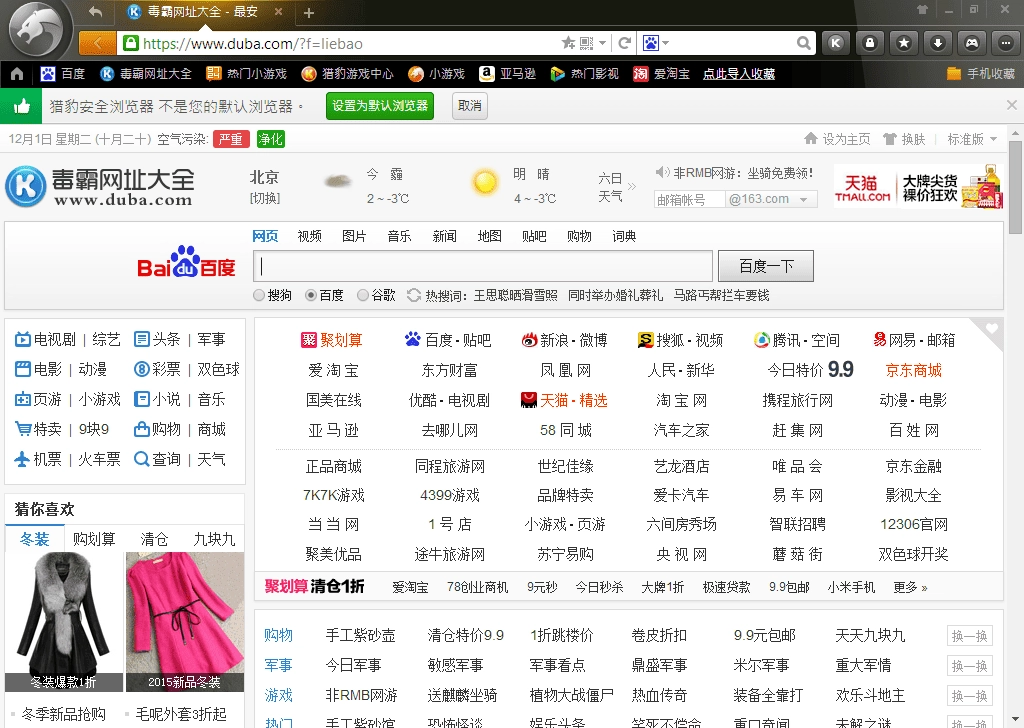Screen dimensions: 1024x728
Task: Click the K Duba toolbar icon
Action: click(x=835, y=43)
